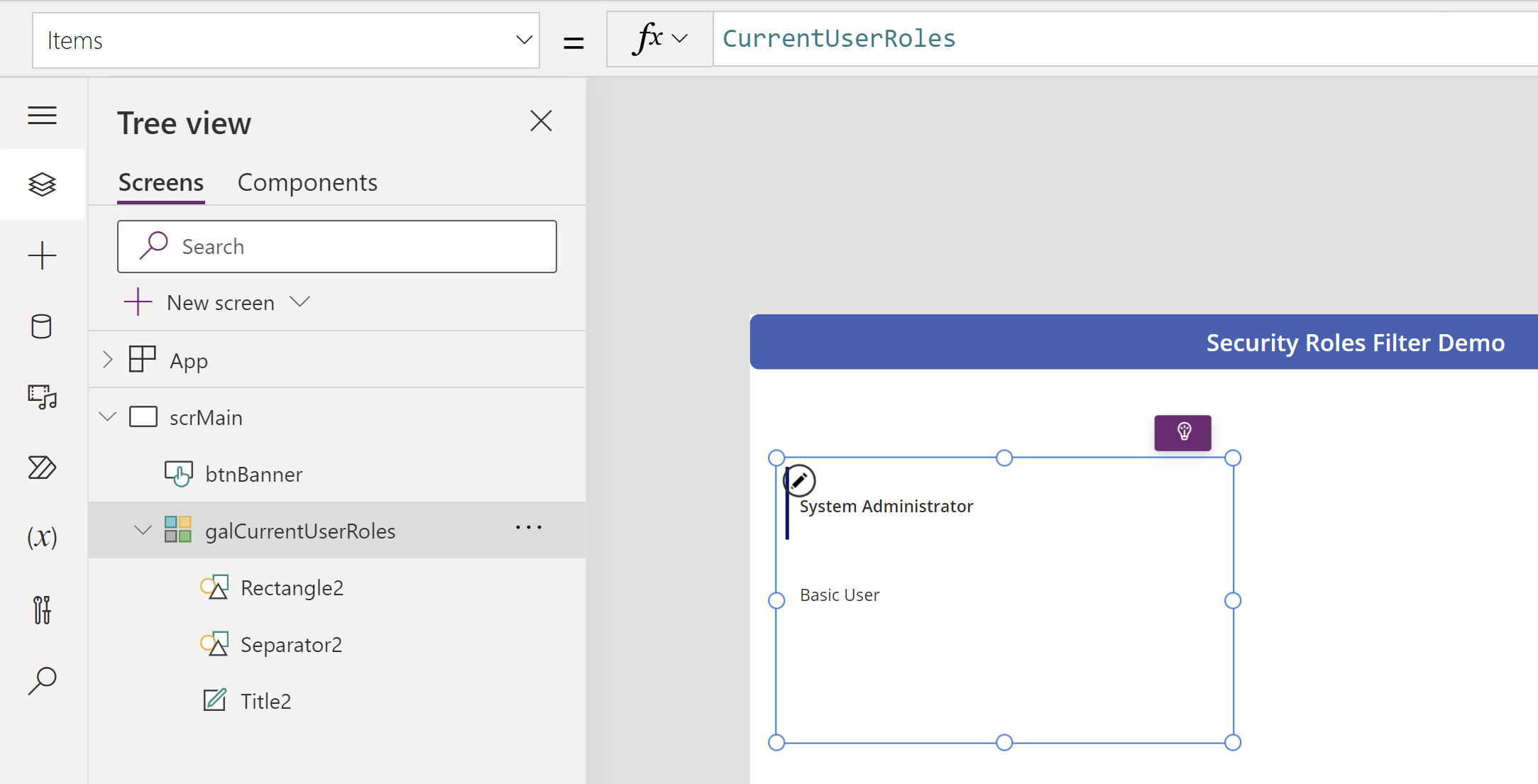Click the sidebar Search magnifier icon
Viewport: 1538px width, 784px height.
click(43, 680)
